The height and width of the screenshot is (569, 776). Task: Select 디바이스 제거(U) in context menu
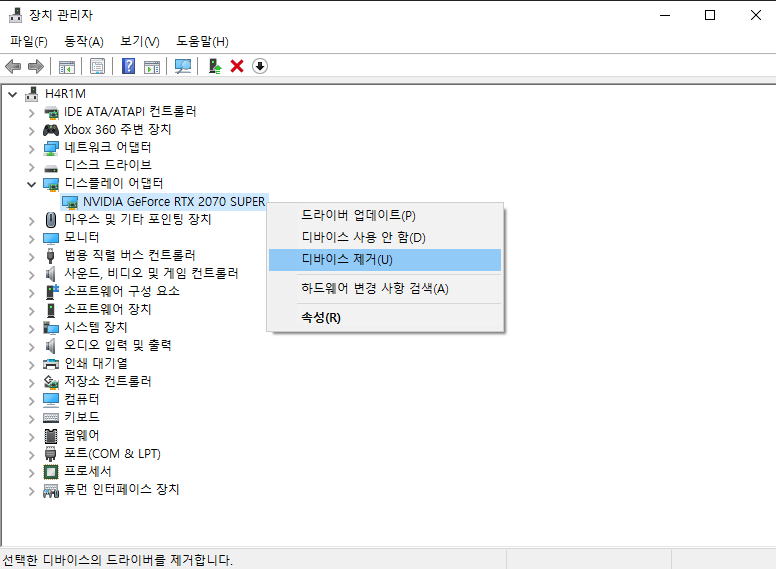coord(385,260)
